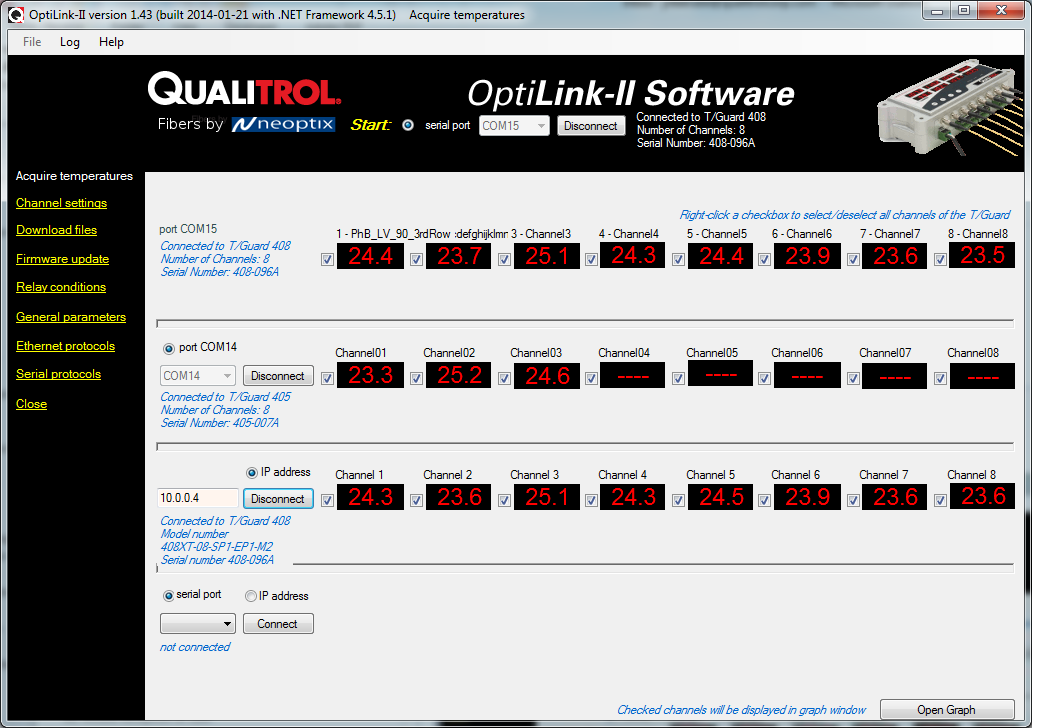Open the Channel settings link
The height and width of the screenshot is (728, 1040).
point(61,203)
